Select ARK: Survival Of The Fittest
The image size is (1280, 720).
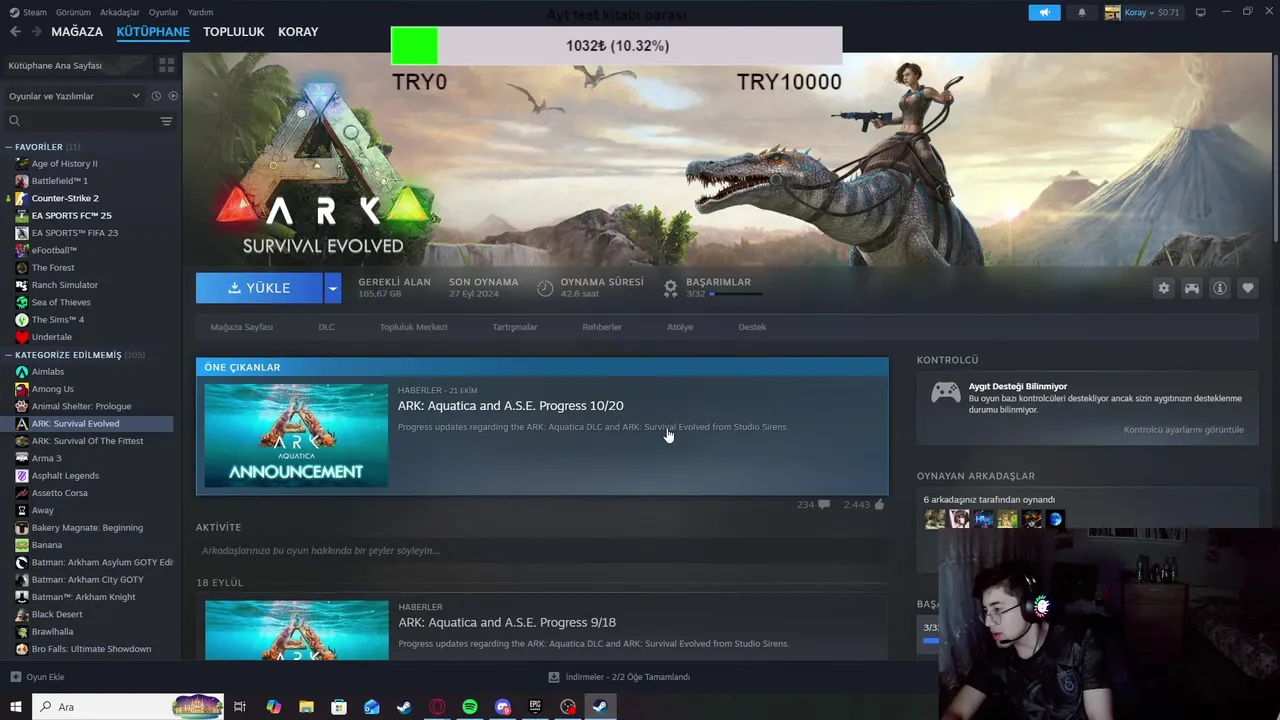coord(87,441)
